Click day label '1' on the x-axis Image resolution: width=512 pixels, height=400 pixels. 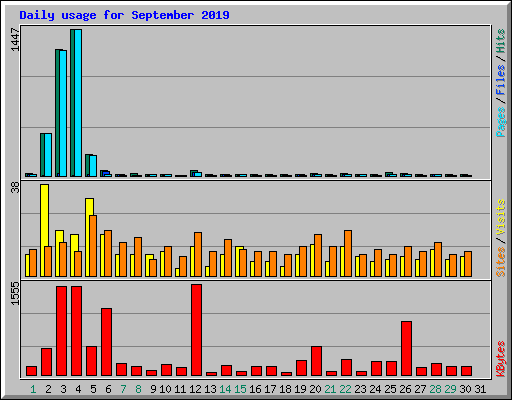[x=33, y=389]
